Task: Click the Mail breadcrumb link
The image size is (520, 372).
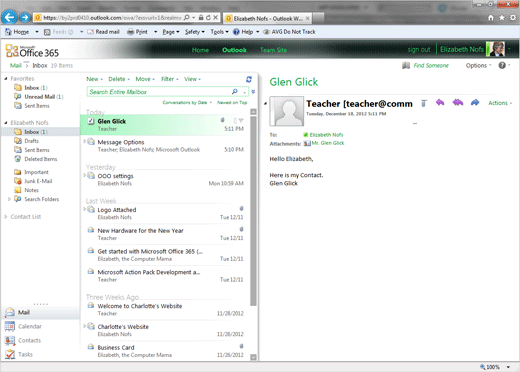Action: click(x=16, y=65)
